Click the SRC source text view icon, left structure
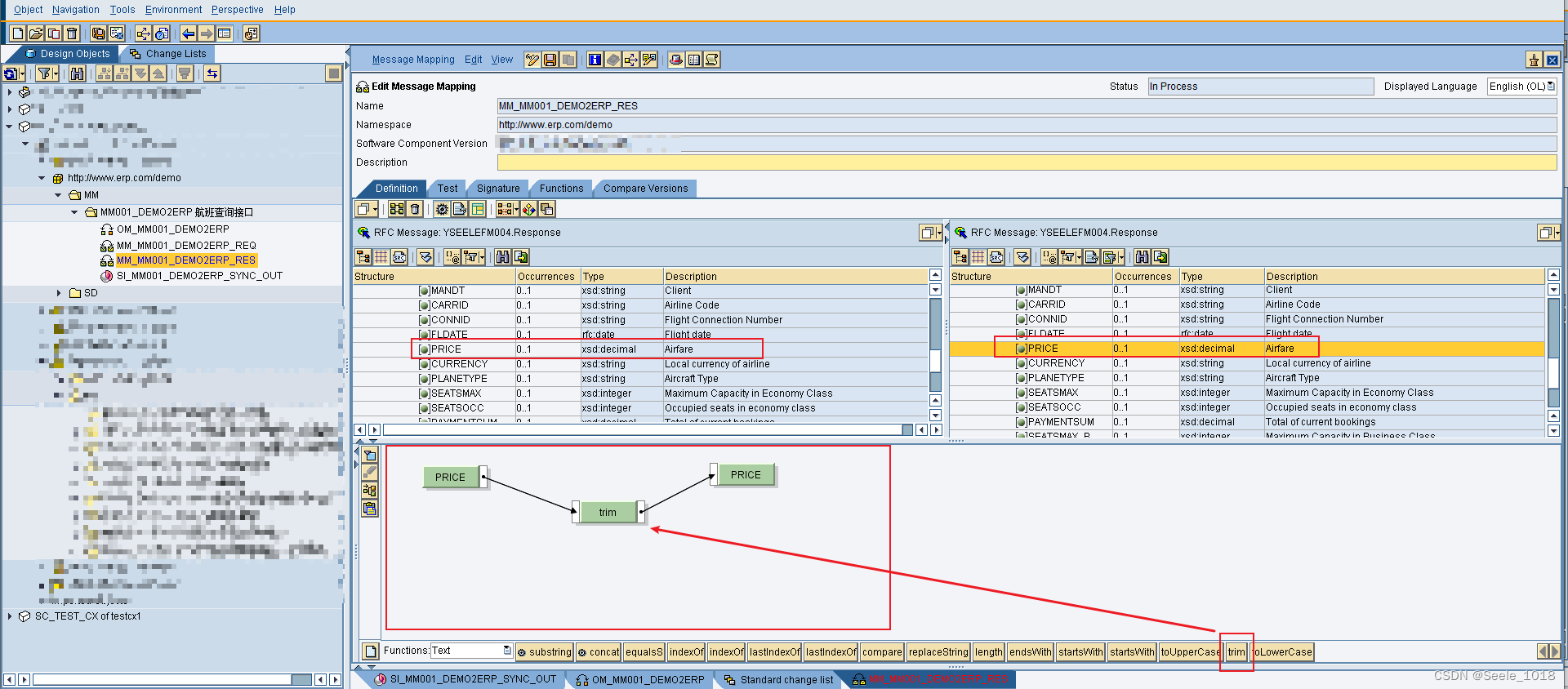Screen dimensions: 1568x689 pyautogui.click(x=399, y=257)
